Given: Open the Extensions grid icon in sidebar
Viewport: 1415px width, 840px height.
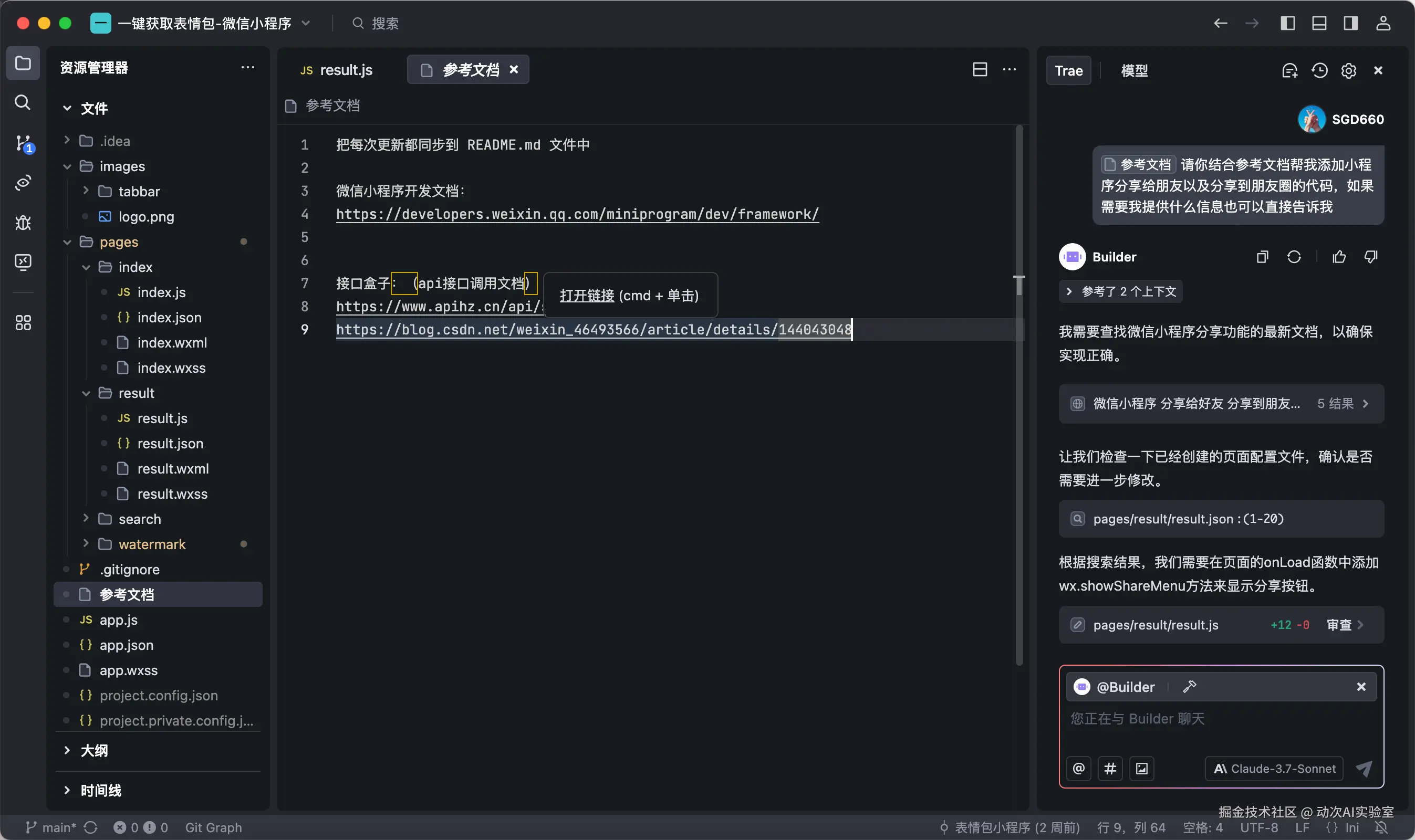Looking at the screenshot, I should 23,323.
